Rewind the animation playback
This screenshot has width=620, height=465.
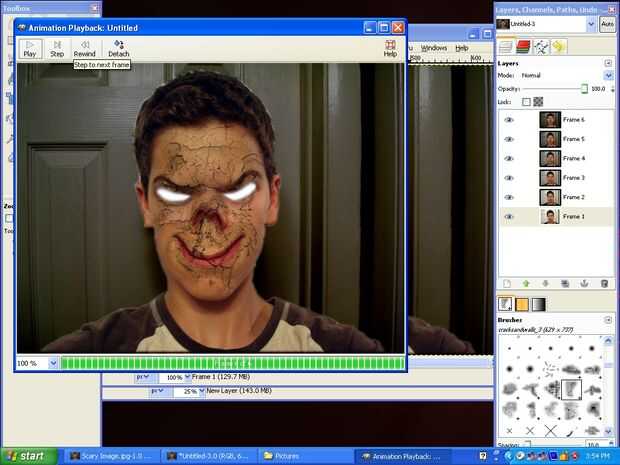point(84,49)
